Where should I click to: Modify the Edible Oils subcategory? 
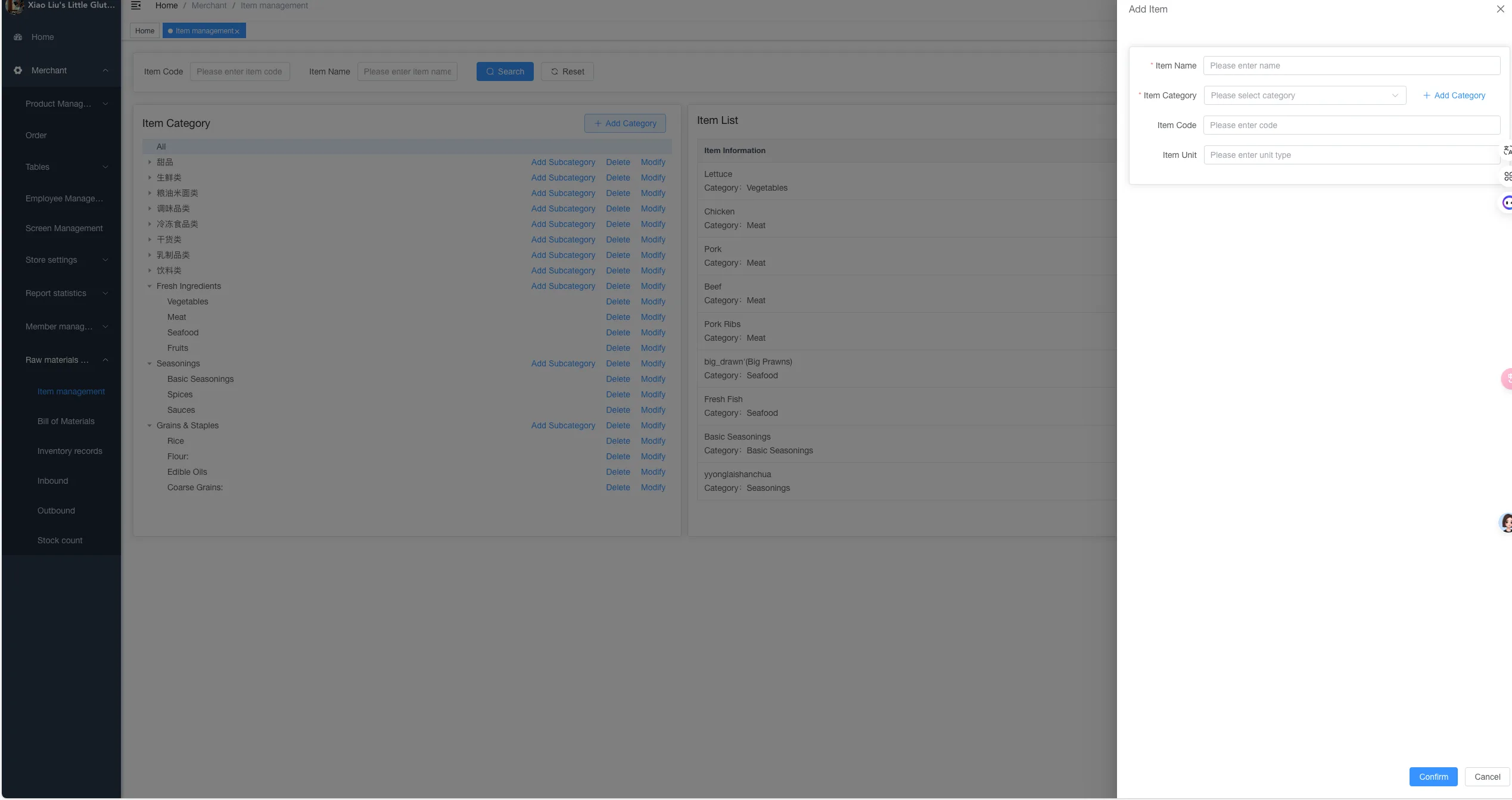pos(653,472)
